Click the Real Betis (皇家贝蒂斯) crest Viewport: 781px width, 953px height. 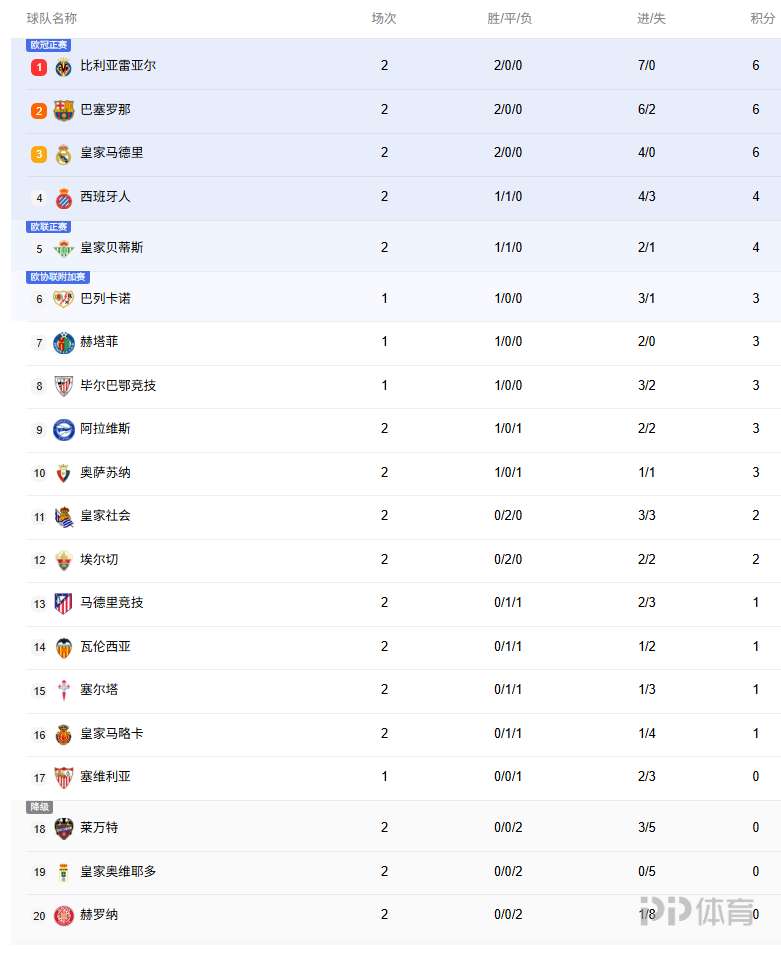(x=64, y=248)
